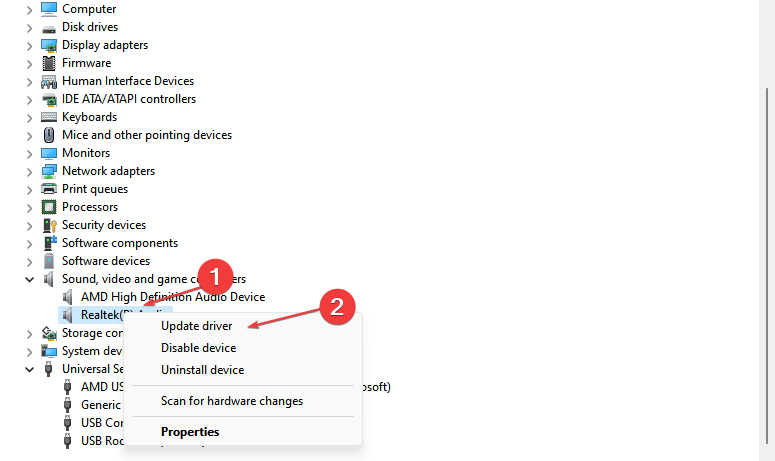This screenshot has height=461, width=775.
Task: Expand the Firmware category
Action: click(x=29, y=63)
